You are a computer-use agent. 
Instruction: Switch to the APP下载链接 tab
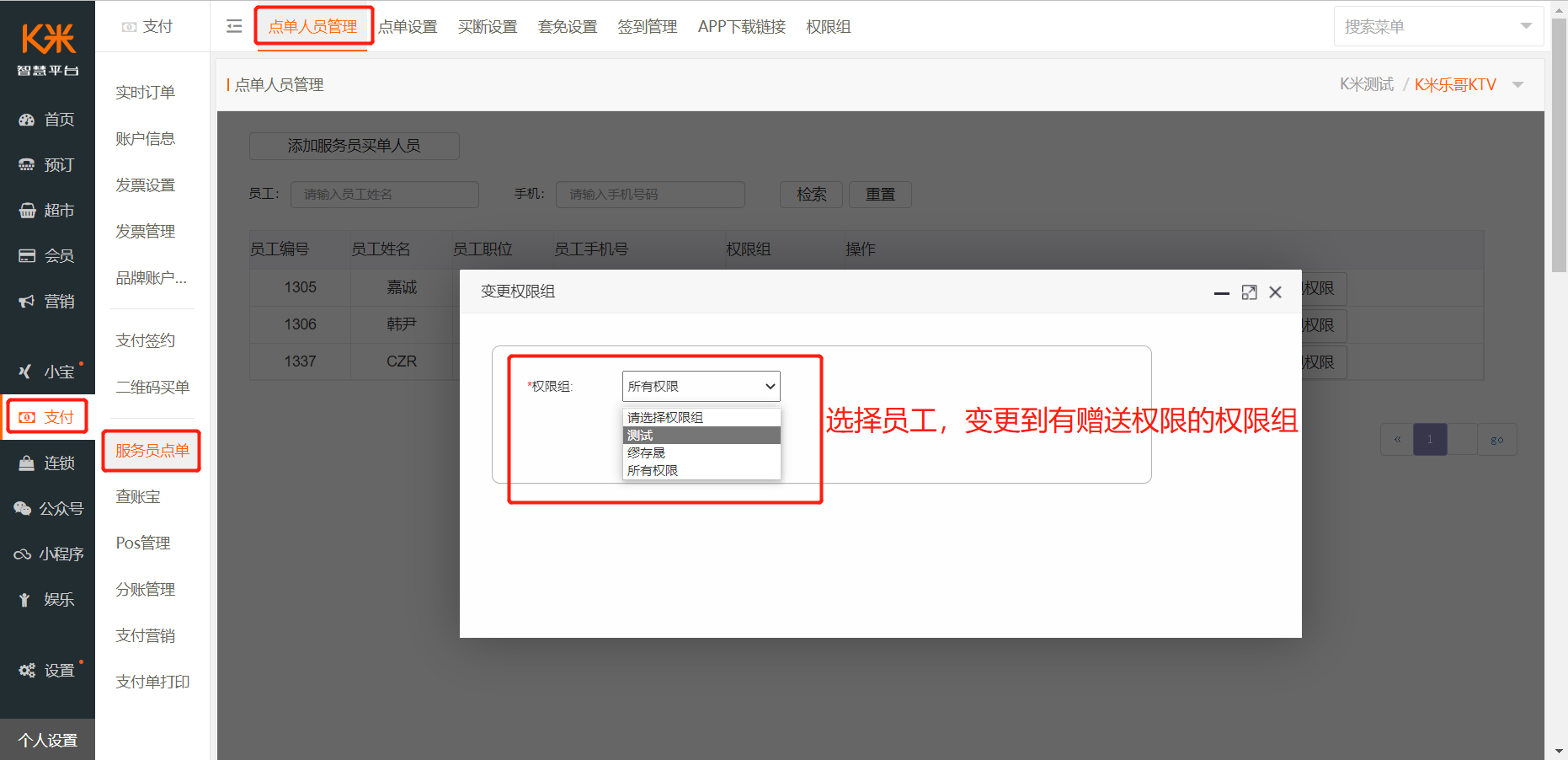(x=742, y=27)
